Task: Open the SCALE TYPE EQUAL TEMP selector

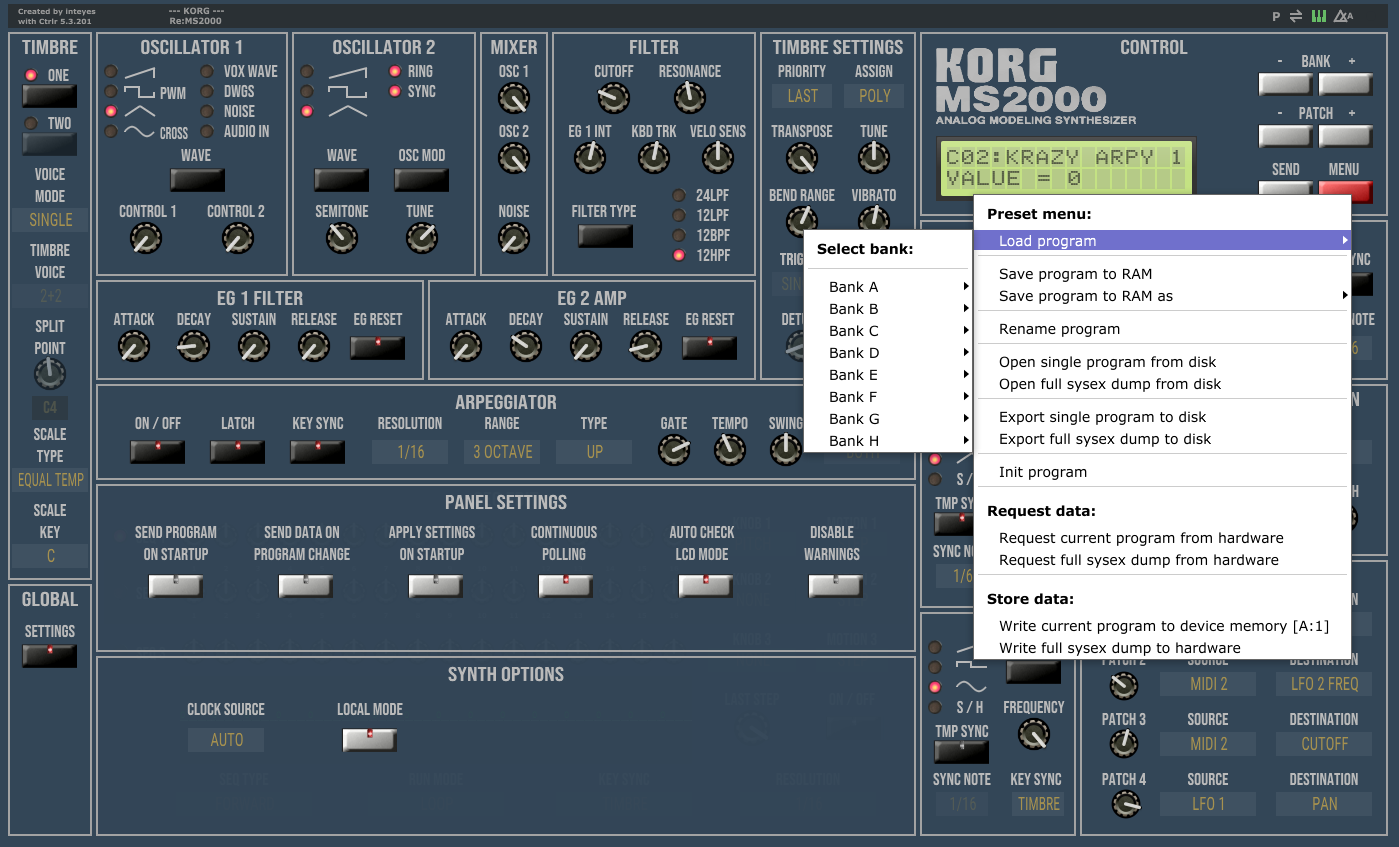Action: pos(50,480)
